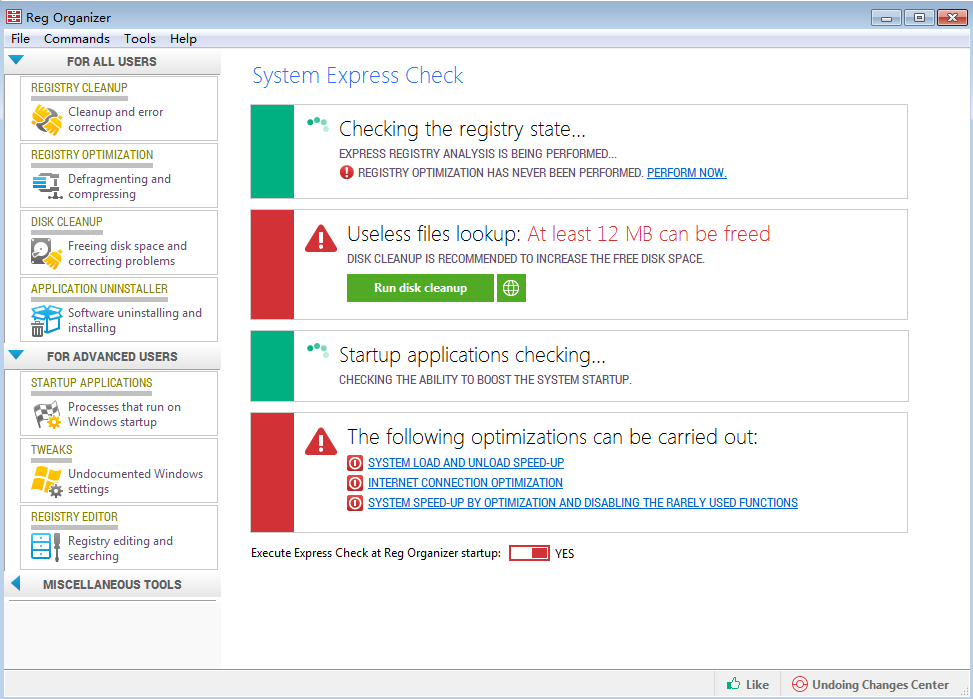973x699 pixels.
Task: Expand the Miscellaneous Tools section
Action: tap(16, 584)
